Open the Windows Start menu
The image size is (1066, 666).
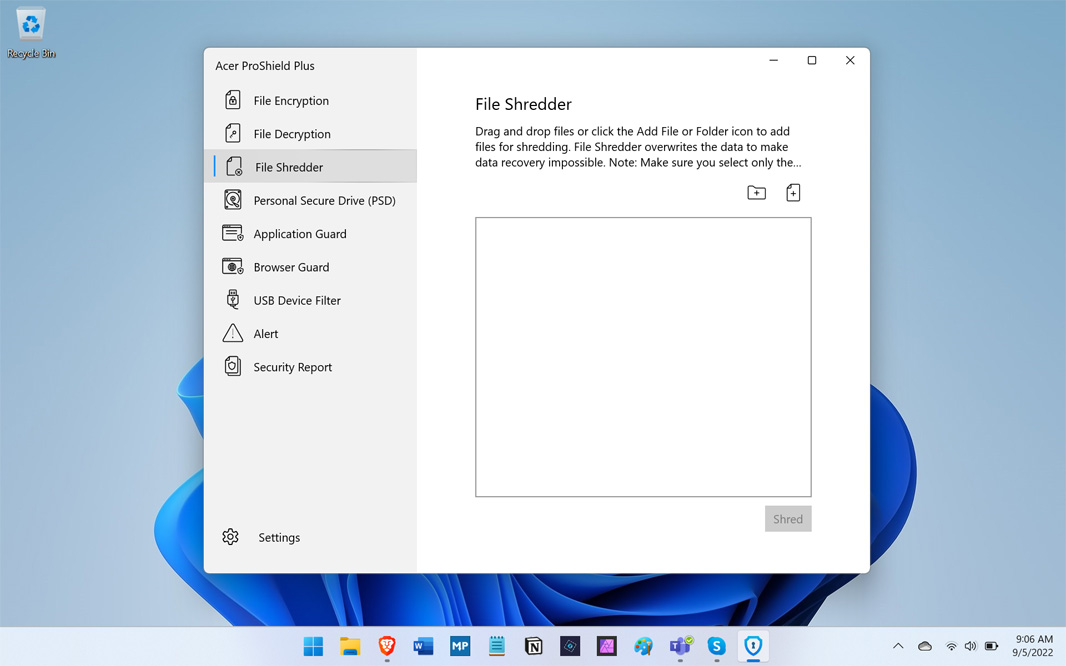tap(313, 647)
